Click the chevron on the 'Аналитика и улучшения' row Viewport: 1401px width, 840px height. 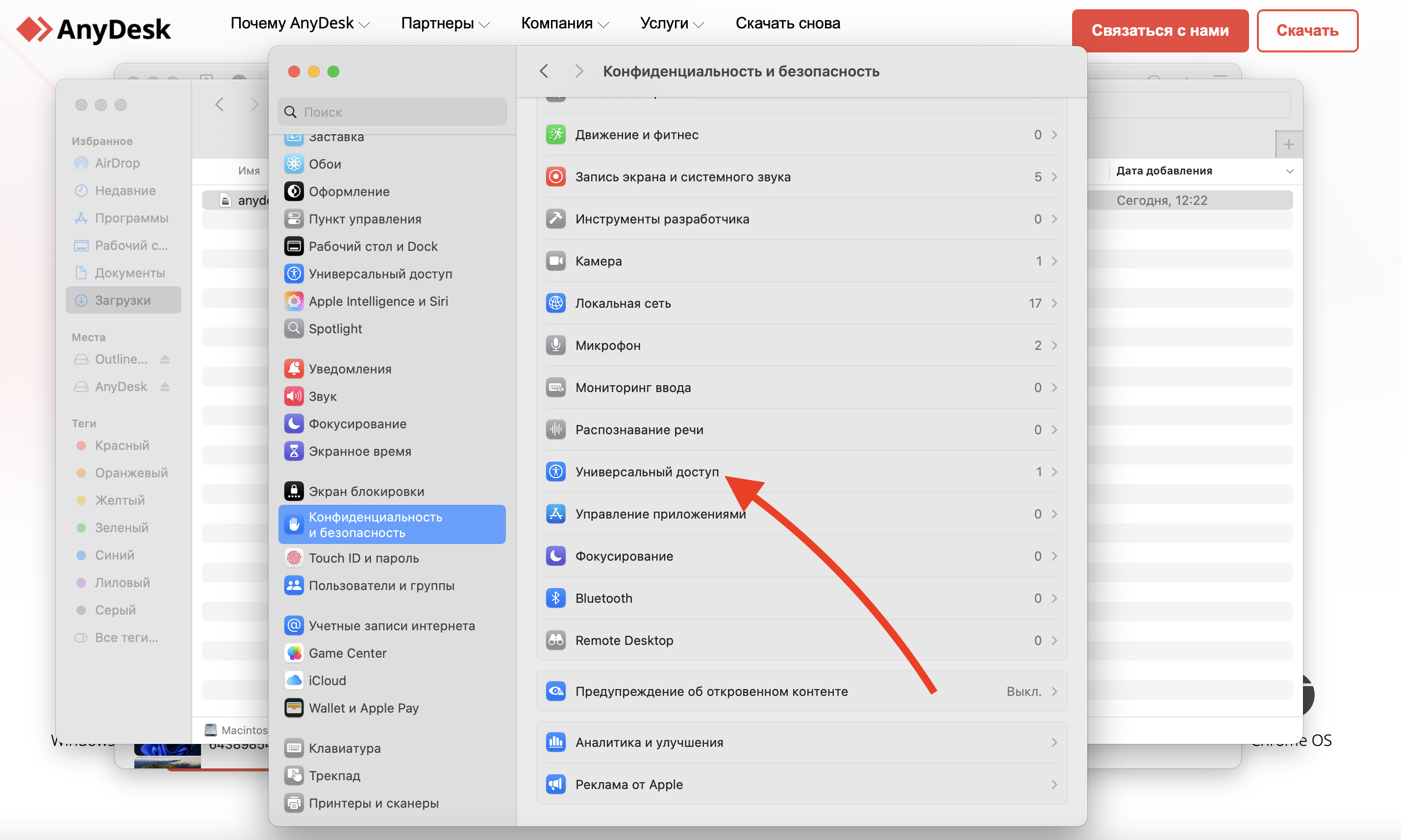click(x=1054, y=742)
